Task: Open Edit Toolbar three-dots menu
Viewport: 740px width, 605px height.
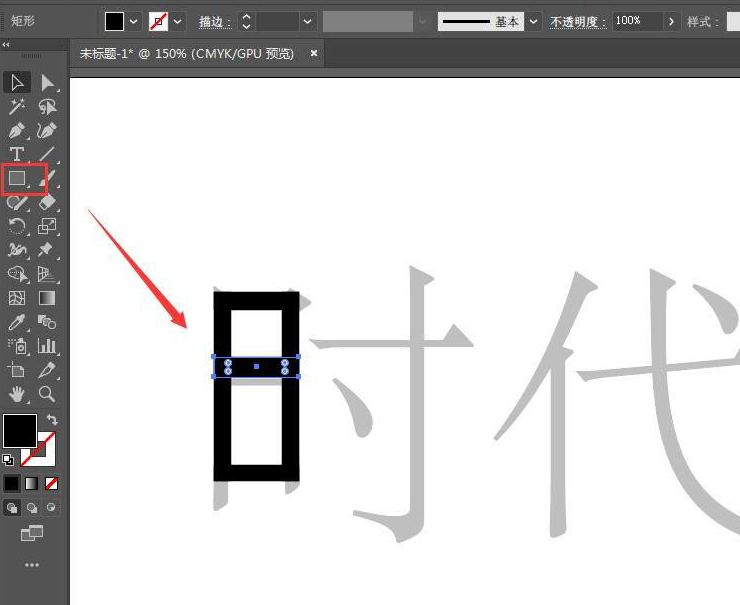Action: pos(32,565)
